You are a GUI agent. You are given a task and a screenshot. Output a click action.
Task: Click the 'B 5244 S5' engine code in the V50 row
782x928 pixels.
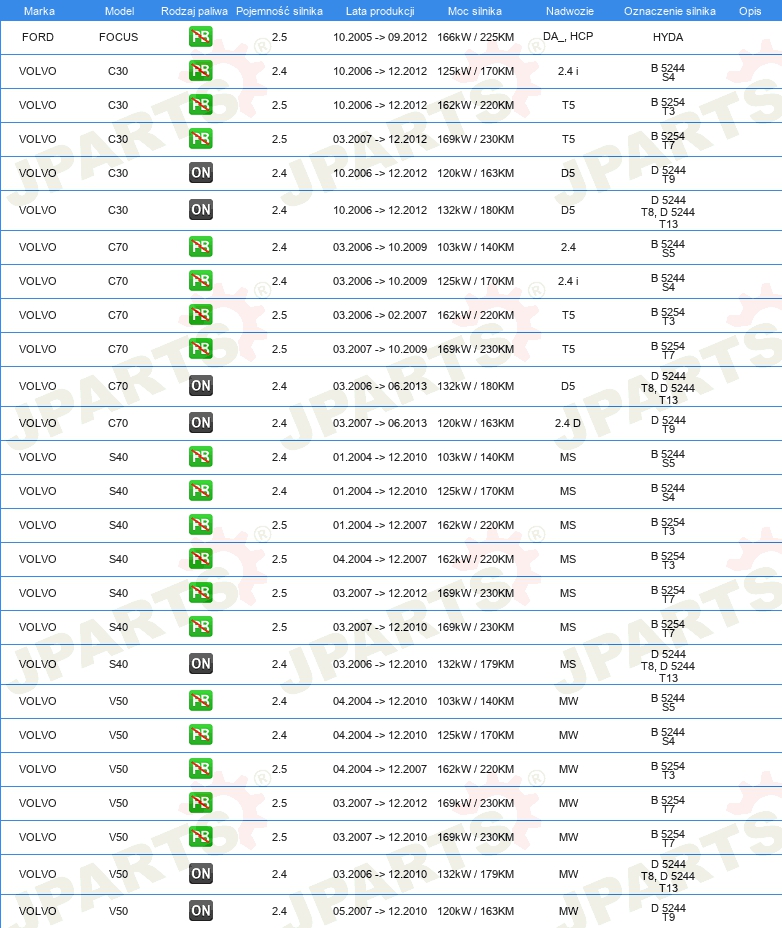668,702
